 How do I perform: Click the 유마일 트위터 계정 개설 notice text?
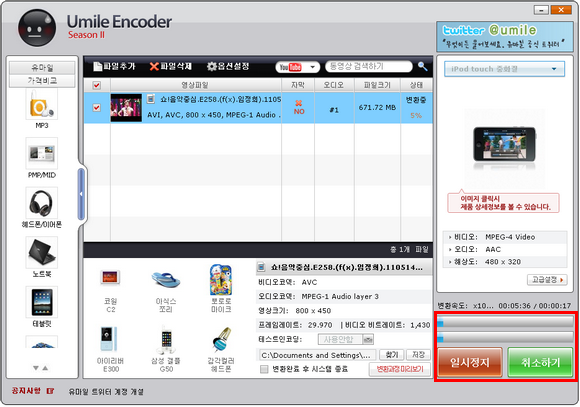click(x=106, y=391)
